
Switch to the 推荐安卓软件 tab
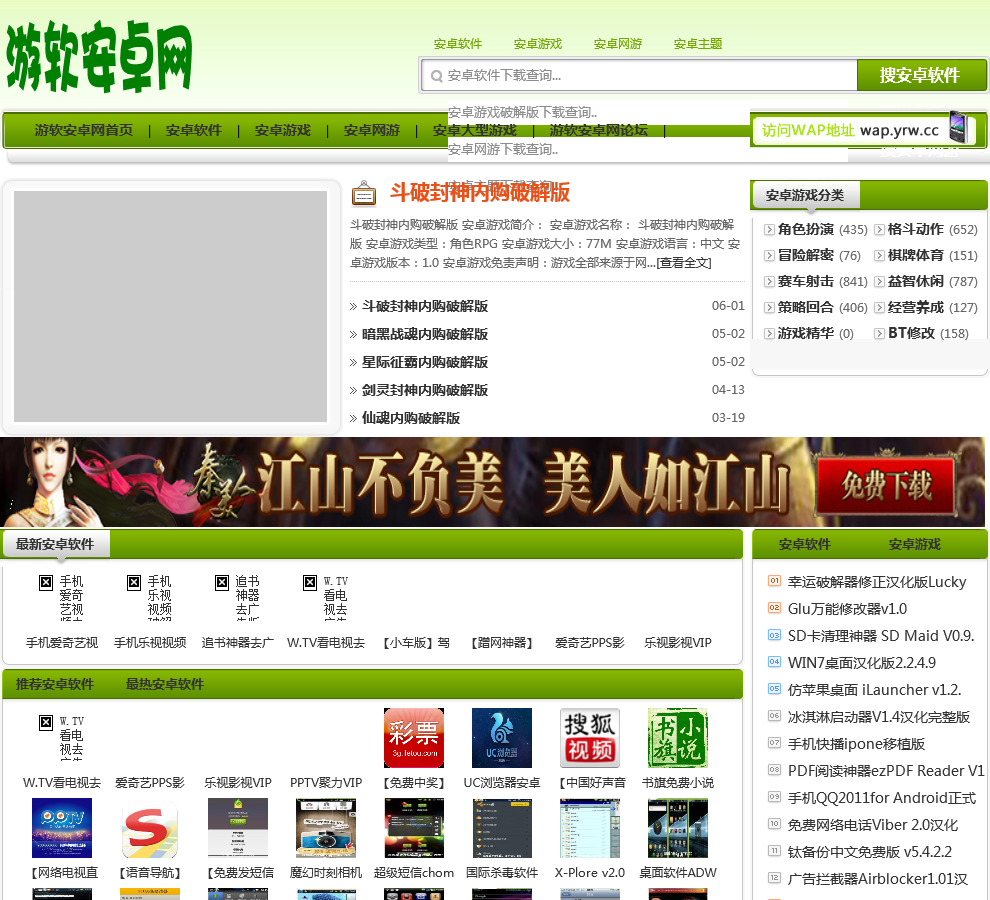point(55,684)
